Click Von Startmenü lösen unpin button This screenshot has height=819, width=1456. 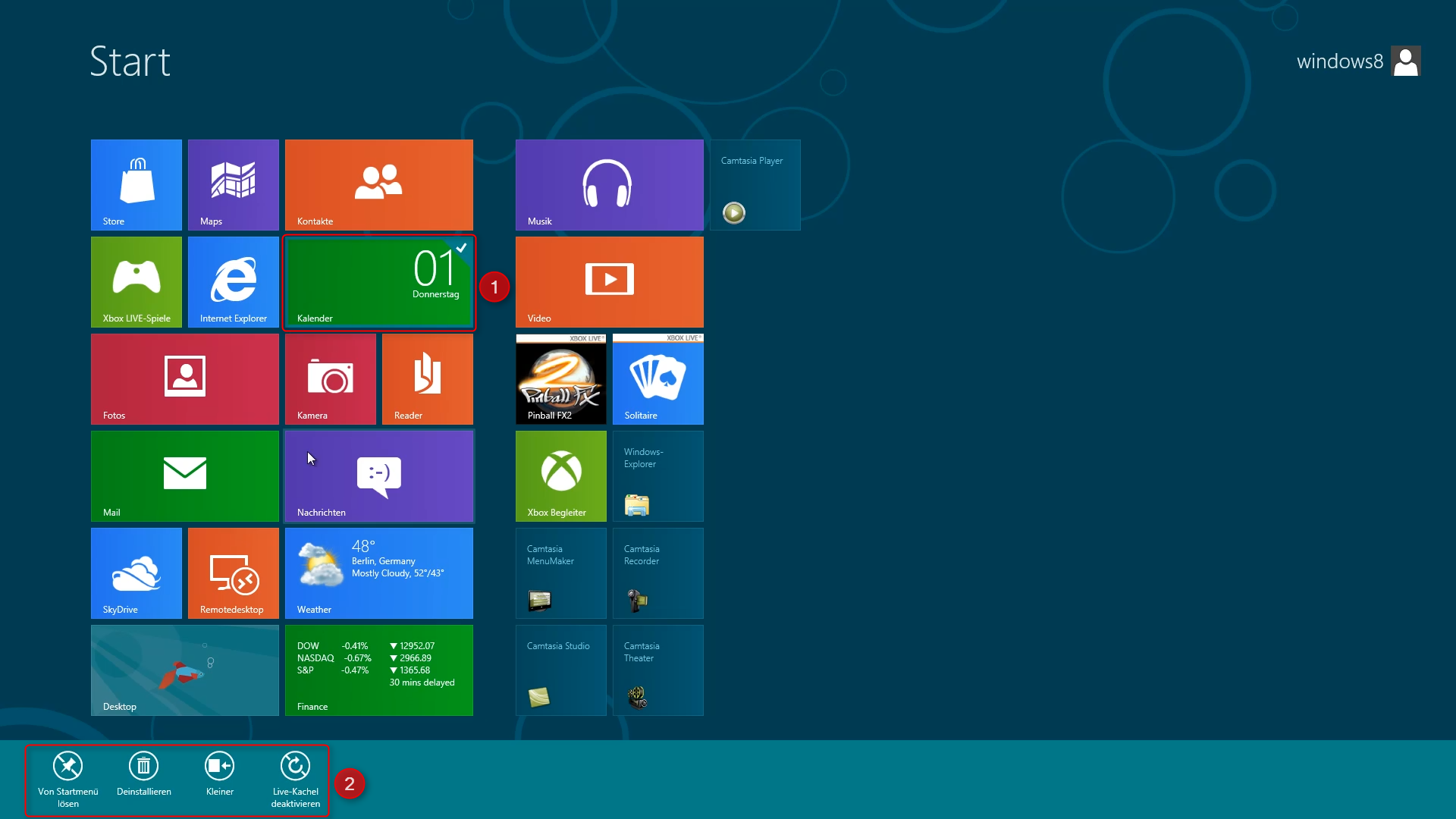click(68, 780)
